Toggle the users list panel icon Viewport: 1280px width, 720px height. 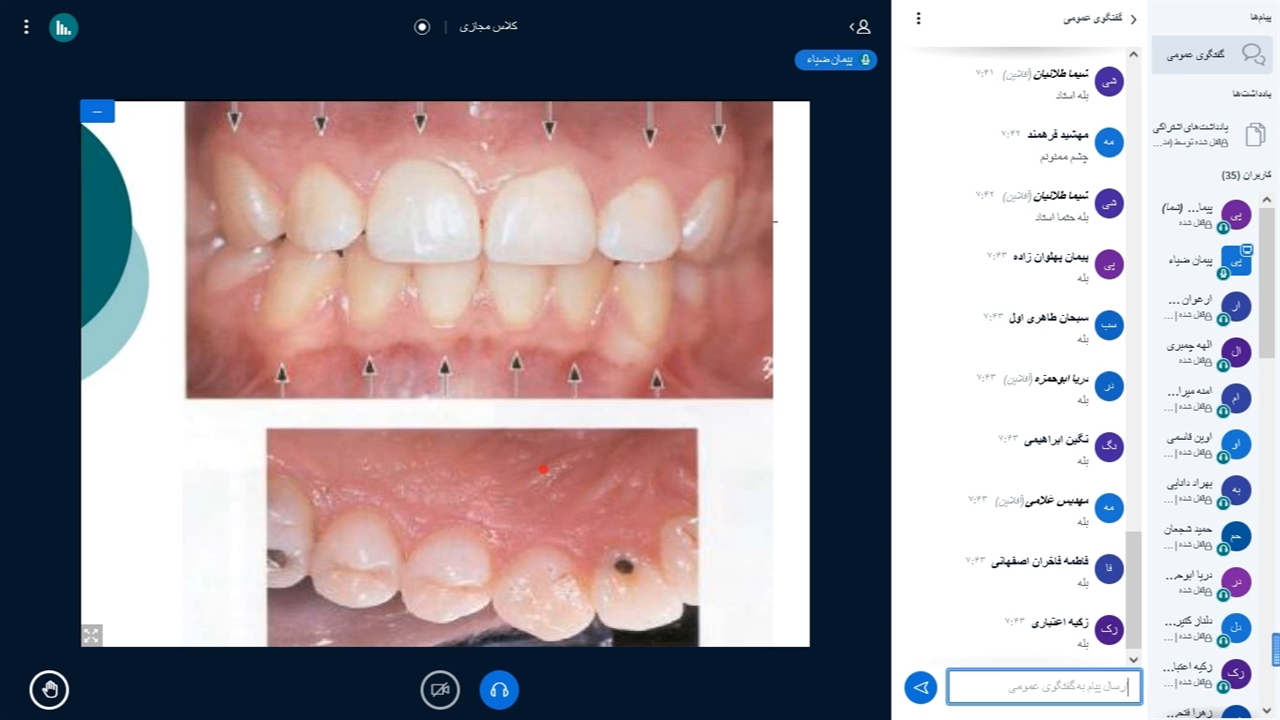tap(860, 27)
